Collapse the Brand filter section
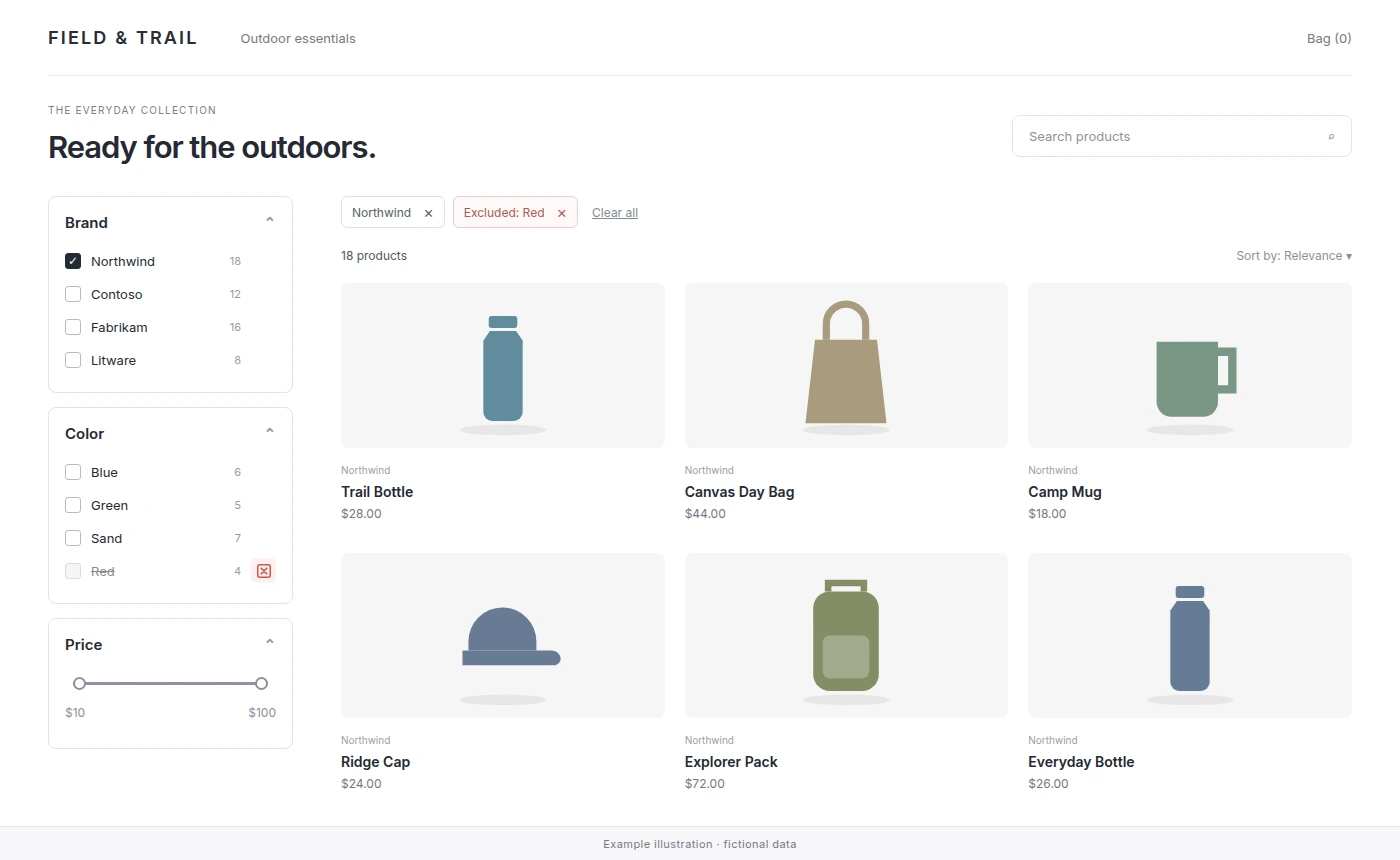The height and width of the screenshot is (860, 1400). pos(270,222)
